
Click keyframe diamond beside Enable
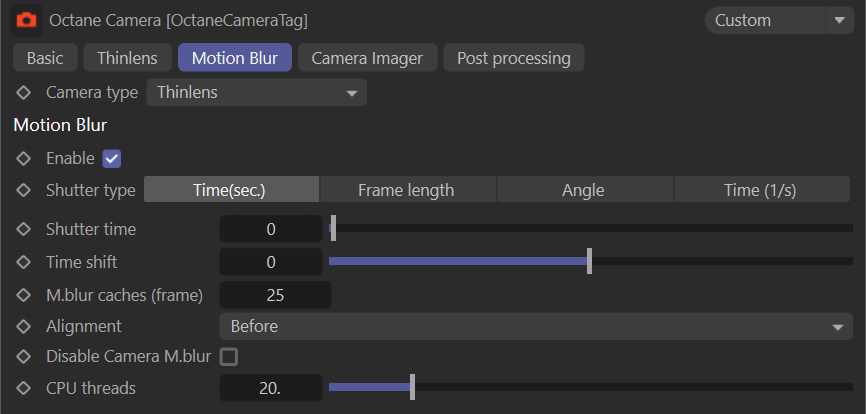tap(24, 158)
